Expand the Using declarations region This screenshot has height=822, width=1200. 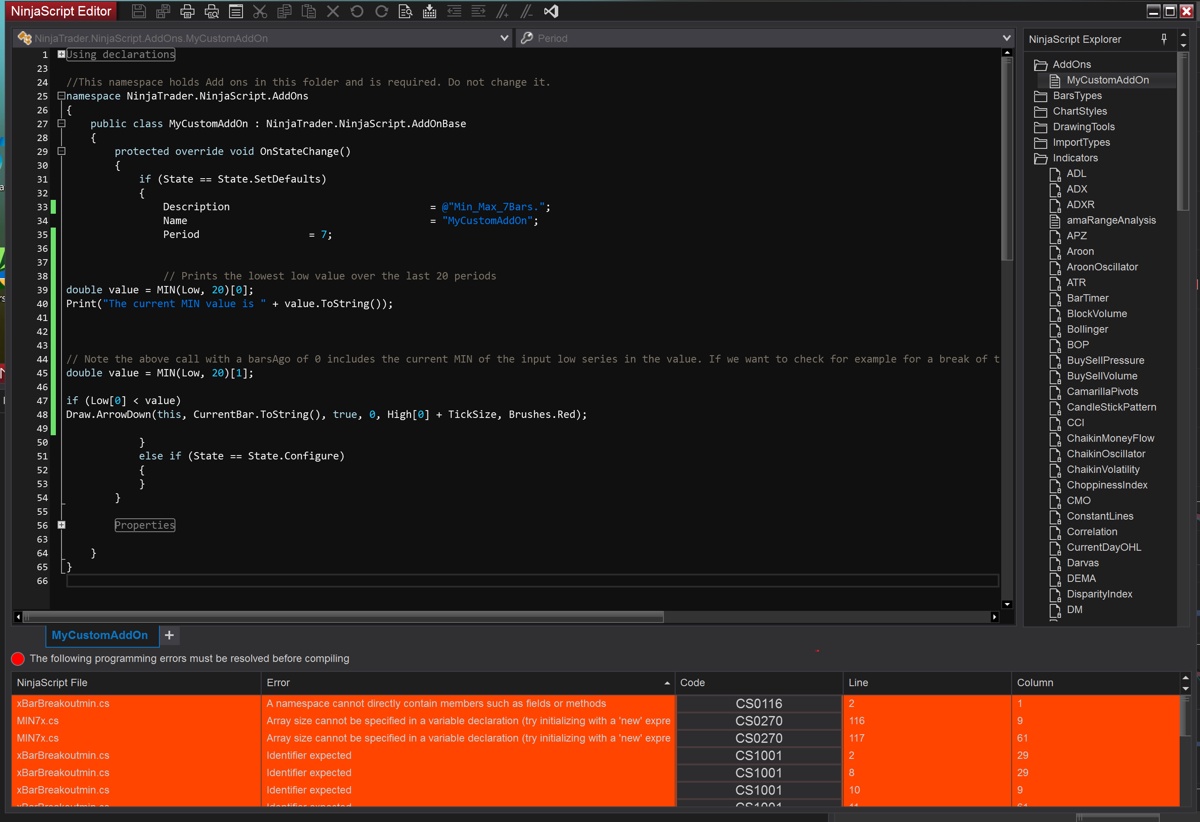pos(61,55)
